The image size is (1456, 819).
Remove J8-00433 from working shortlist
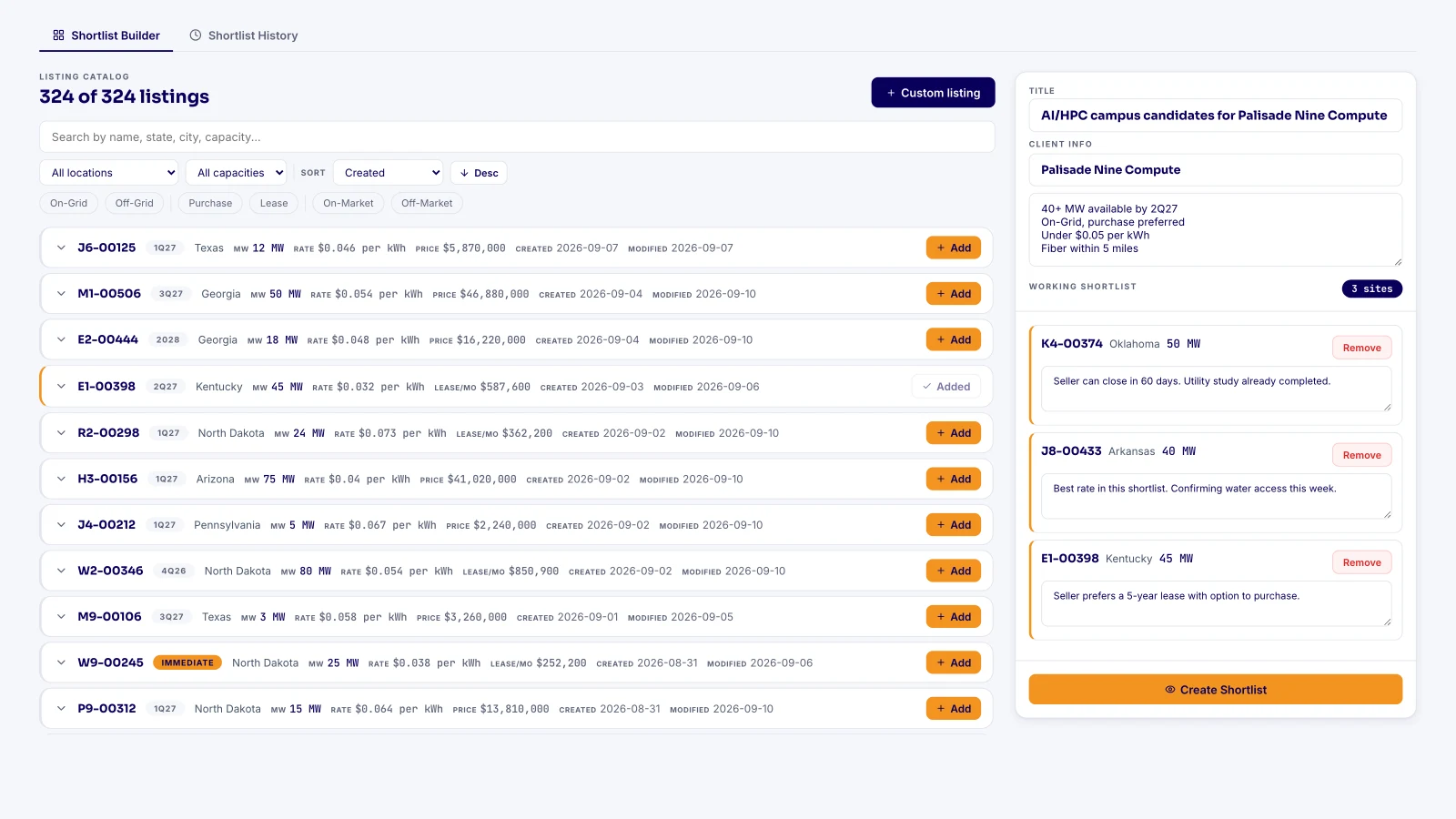pos(1362,455)
